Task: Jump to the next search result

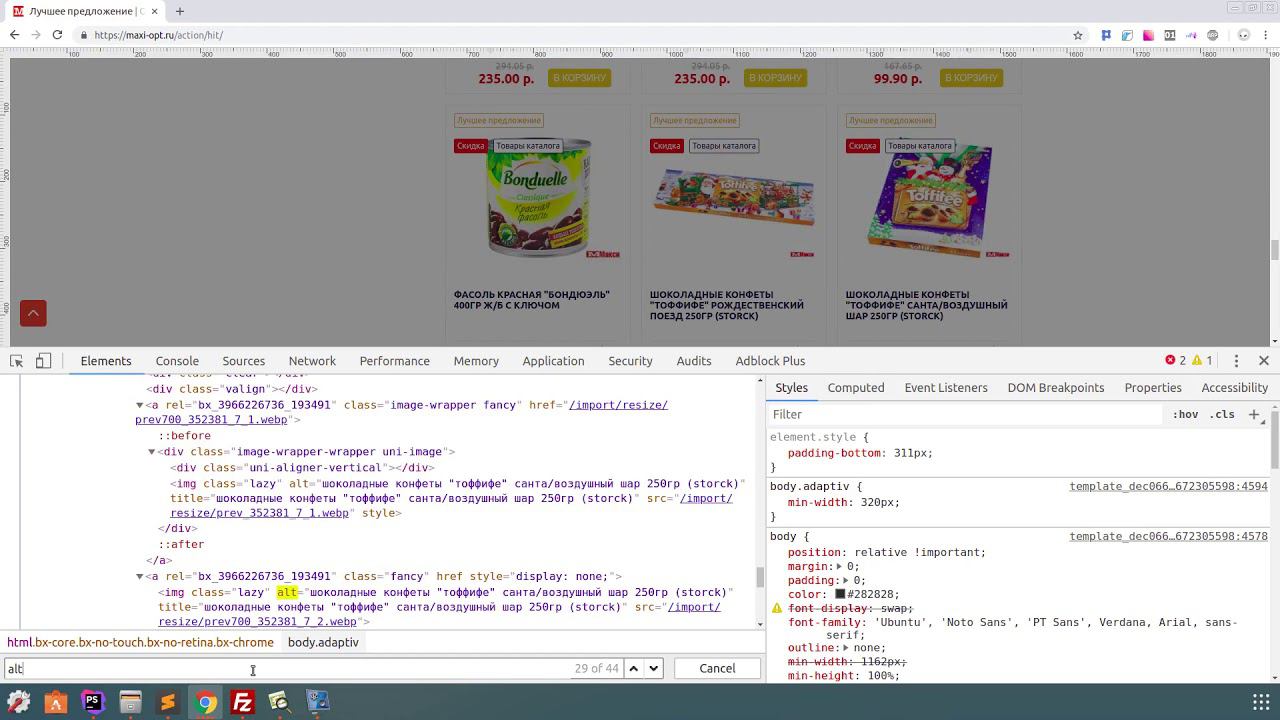Action: point(654,668)
